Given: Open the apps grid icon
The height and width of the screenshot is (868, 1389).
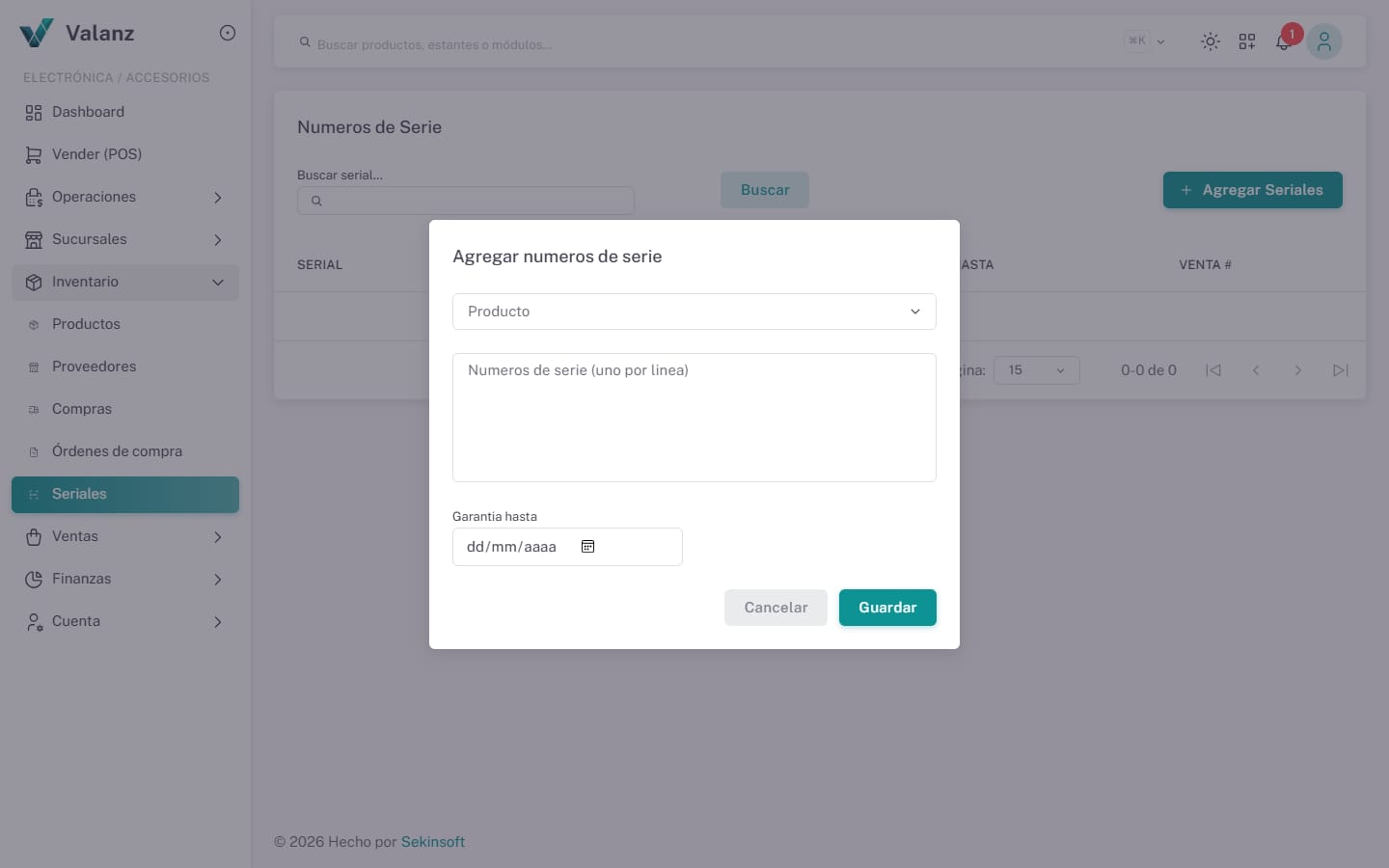Looking at the screenshot, I should pos(1247,41).
